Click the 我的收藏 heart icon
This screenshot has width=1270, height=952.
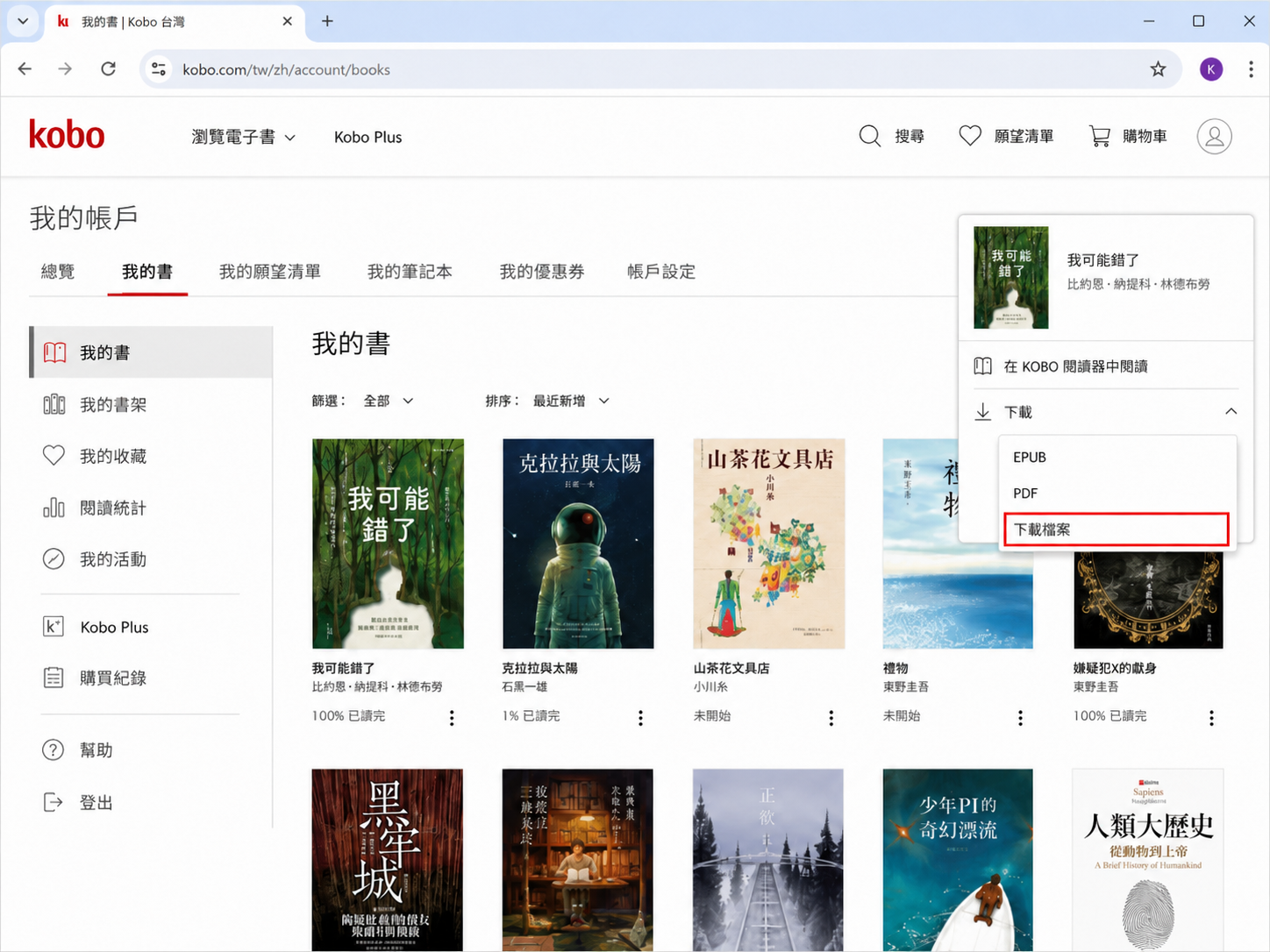[54, 456]
